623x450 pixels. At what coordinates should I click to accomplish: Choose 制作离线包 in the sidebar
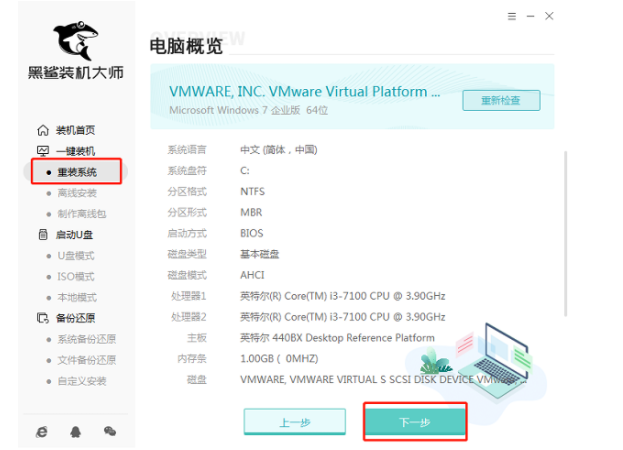click(x=80, y=214)
